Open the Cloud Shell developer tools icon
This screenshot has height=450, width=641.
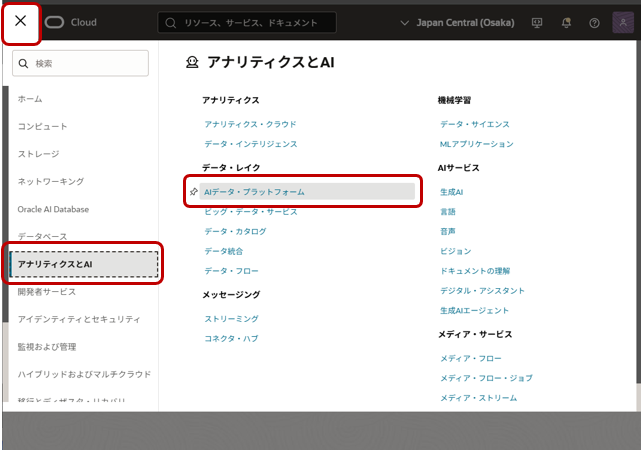coord(537,23)
